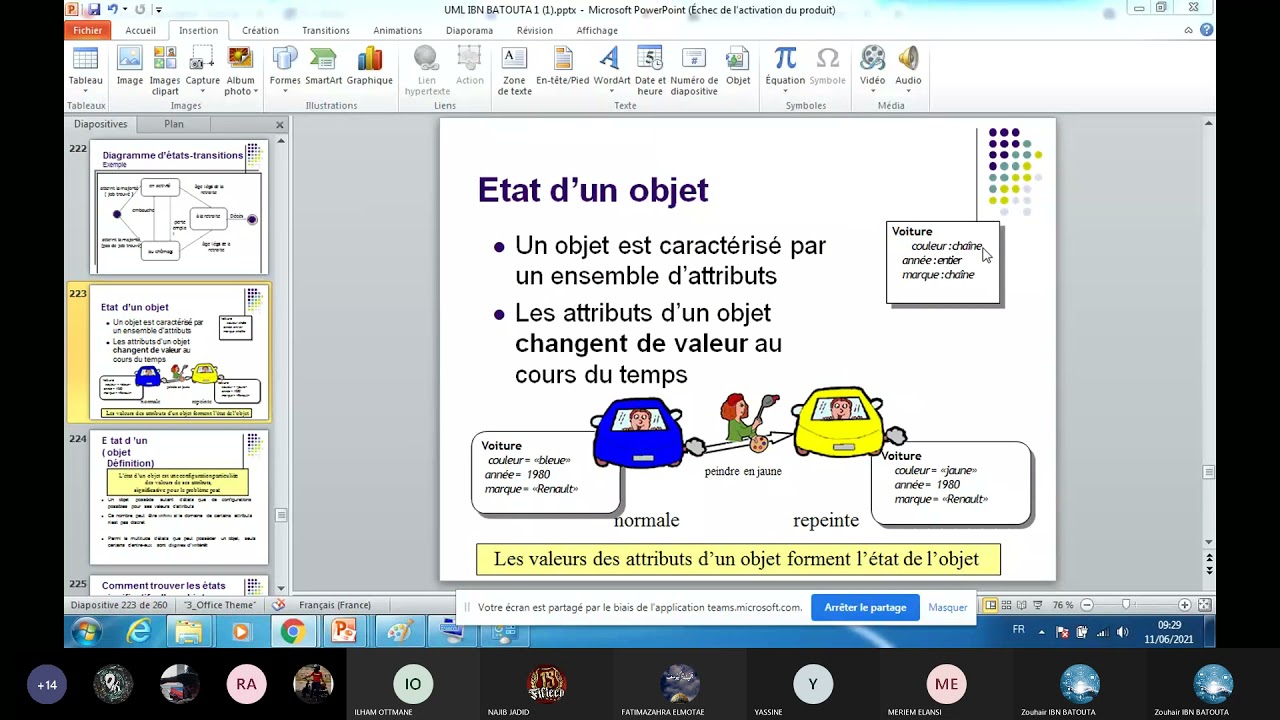This screenshot has height=720, width=1280.
Task: Start slideshow from status bar icon
Action: [x=1038, y=605]
